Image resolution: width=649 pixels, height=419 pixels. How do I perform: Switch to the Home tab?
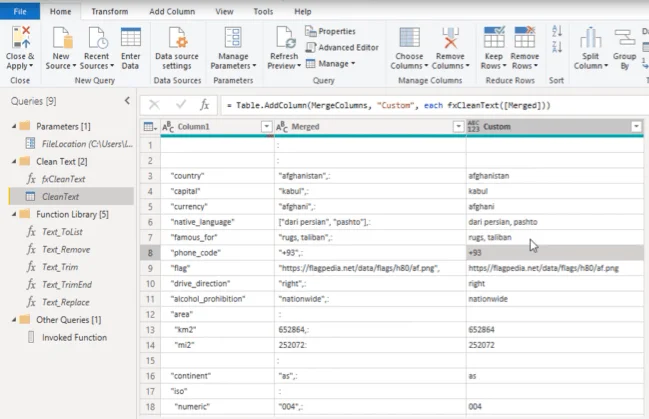tap(60, 11)
